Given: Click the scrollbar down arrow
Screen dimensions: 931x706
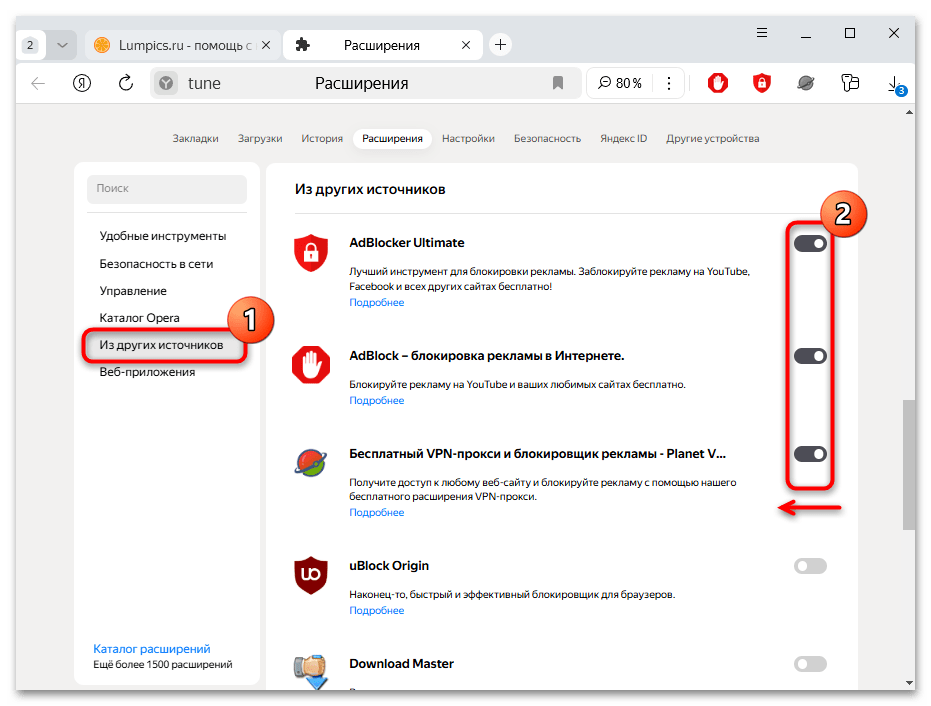Looking at the screenshot, I should (909, 683).
